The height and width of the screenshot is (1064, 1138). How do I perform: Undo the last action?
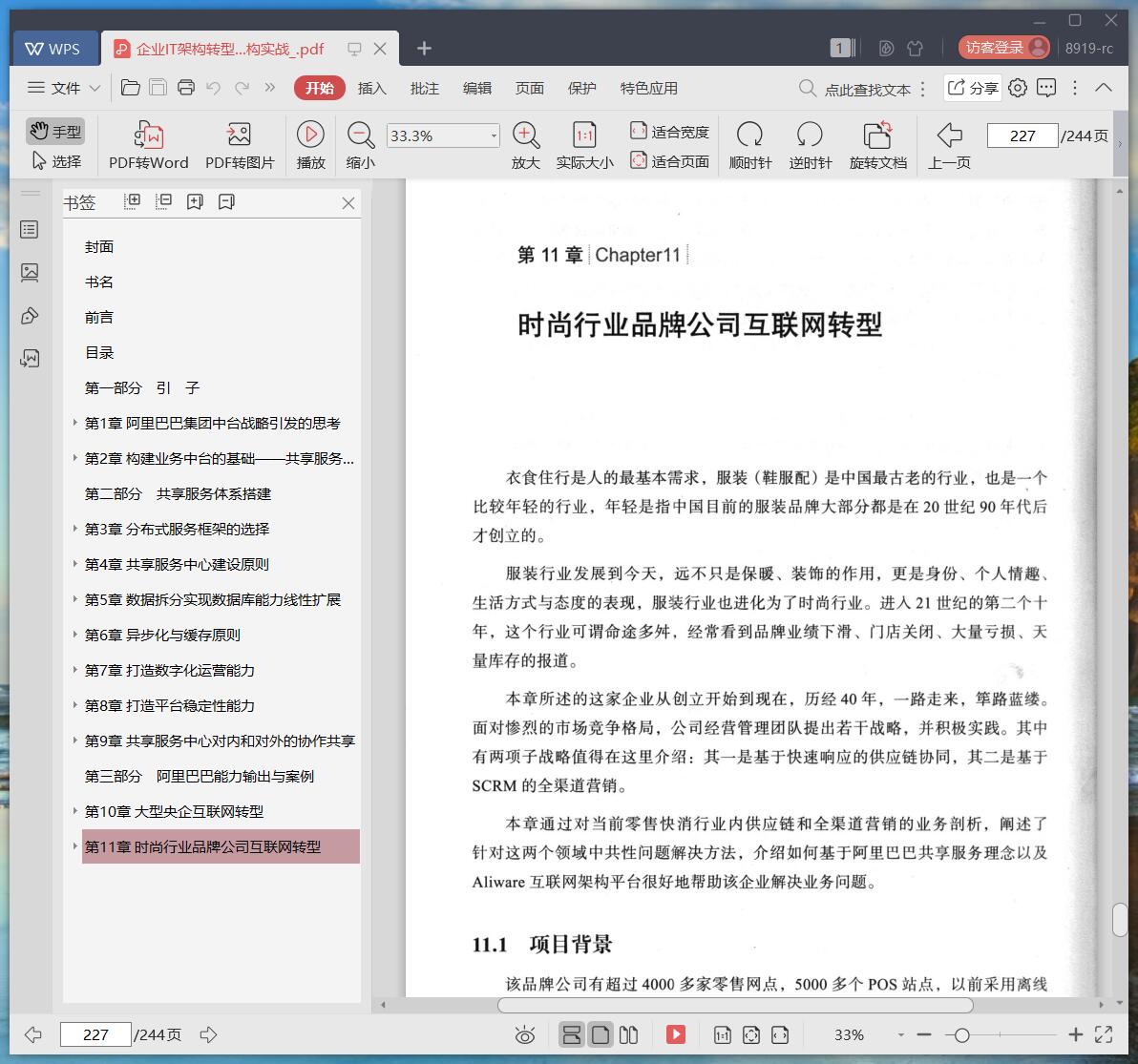tap(214, 88)
